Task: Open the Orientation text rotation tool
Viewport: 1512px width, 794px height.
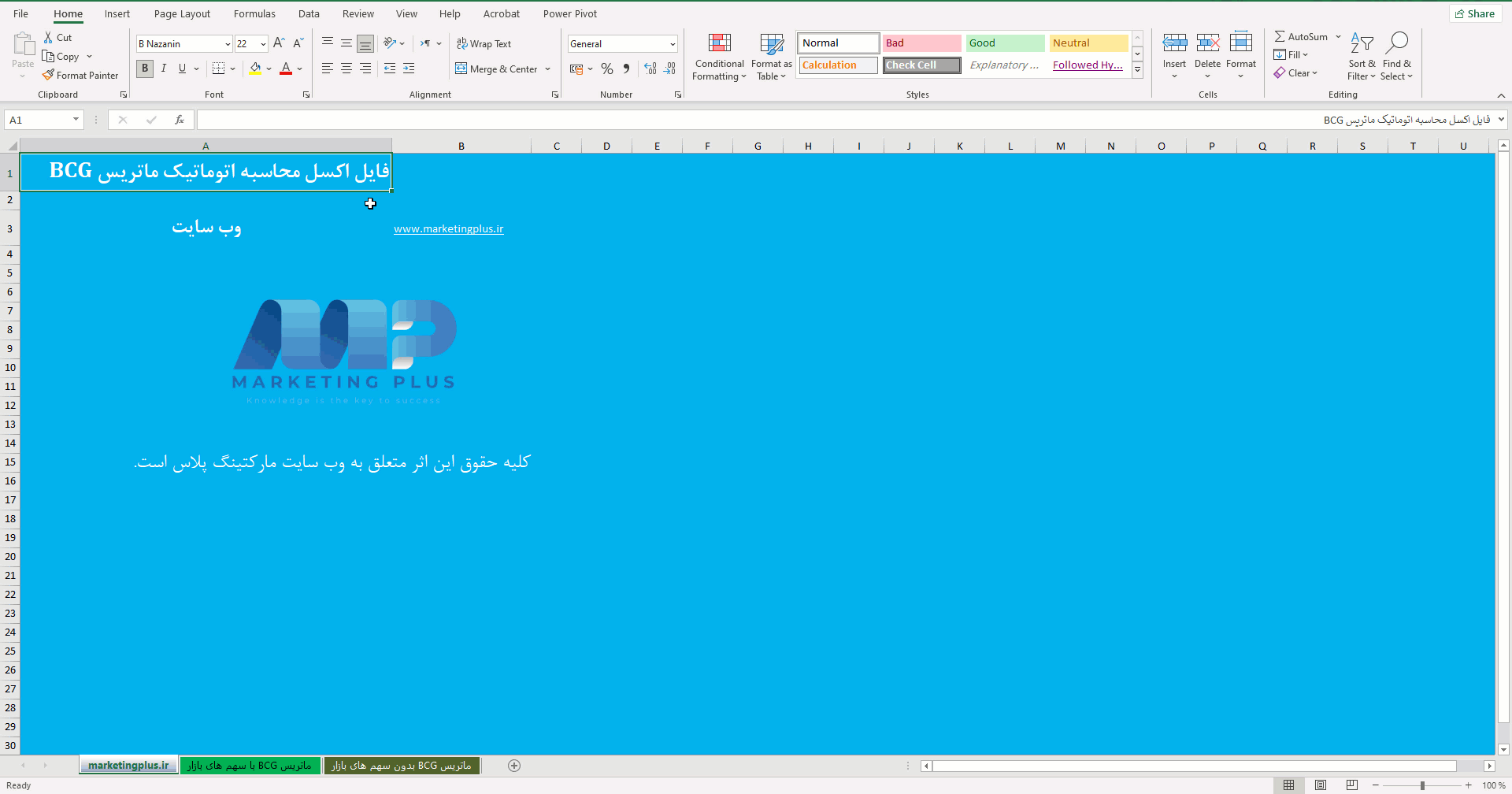Action: point(390,43)
